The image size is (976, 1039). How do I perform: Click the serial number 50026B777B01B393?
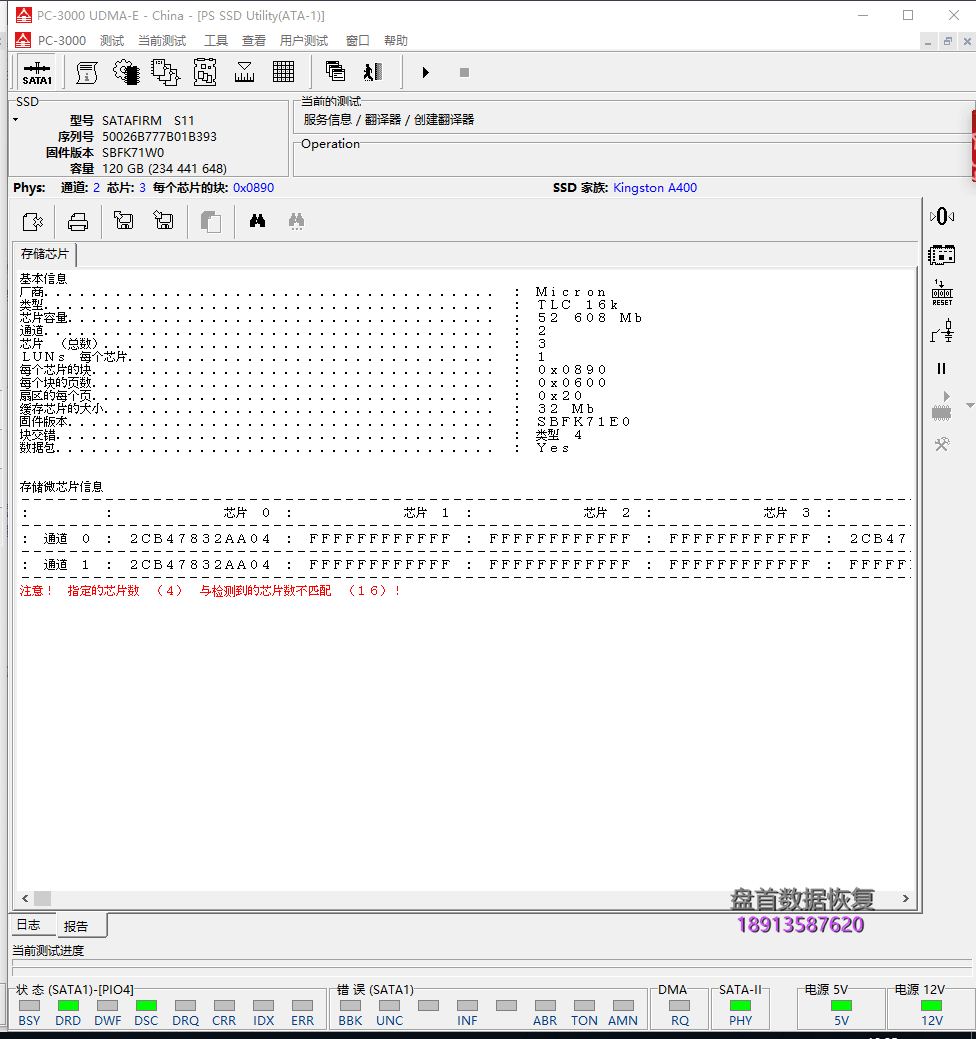[159, 137]
